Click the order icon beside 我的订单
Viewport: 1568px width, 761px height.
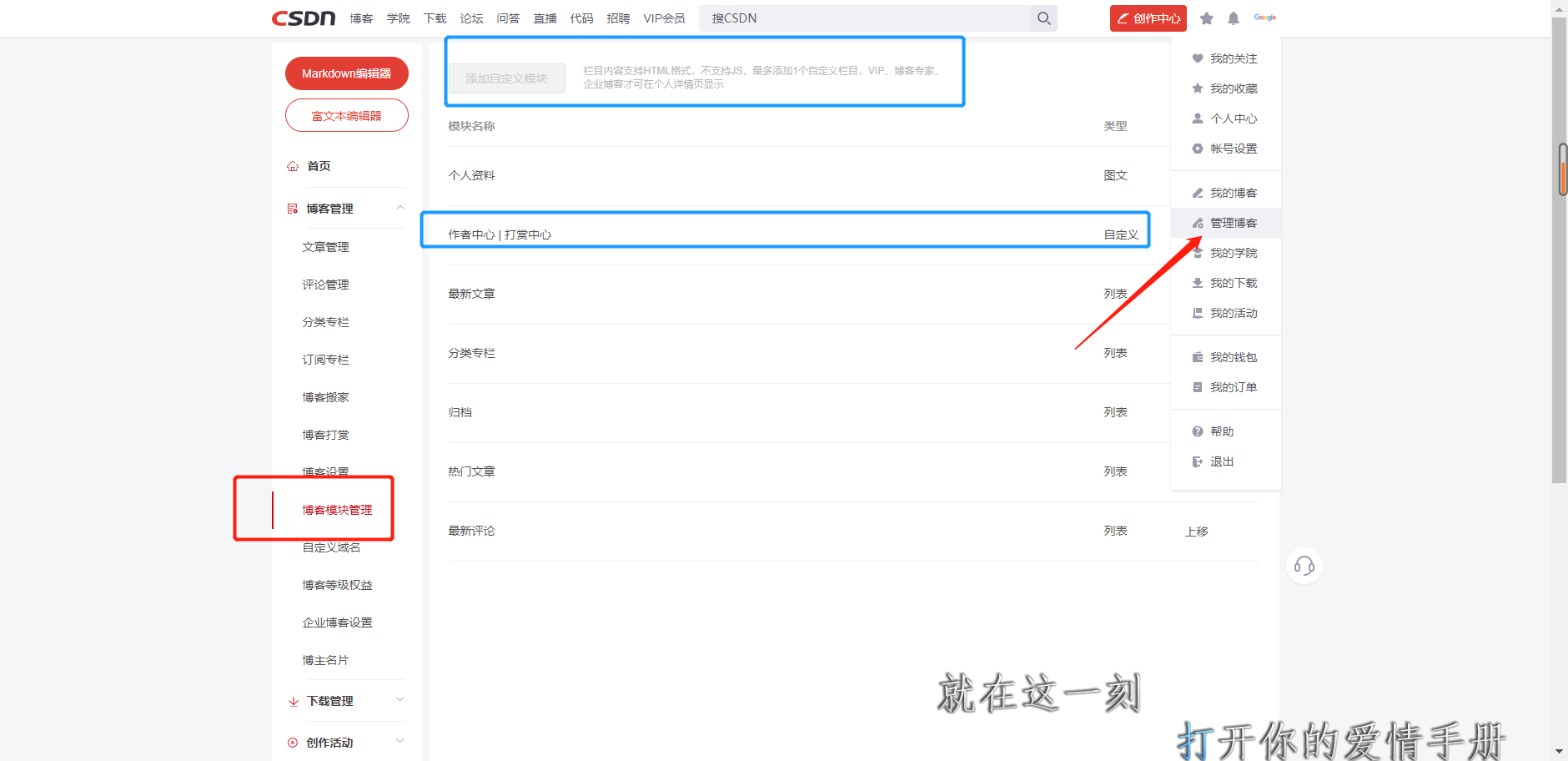(1198, 387)
